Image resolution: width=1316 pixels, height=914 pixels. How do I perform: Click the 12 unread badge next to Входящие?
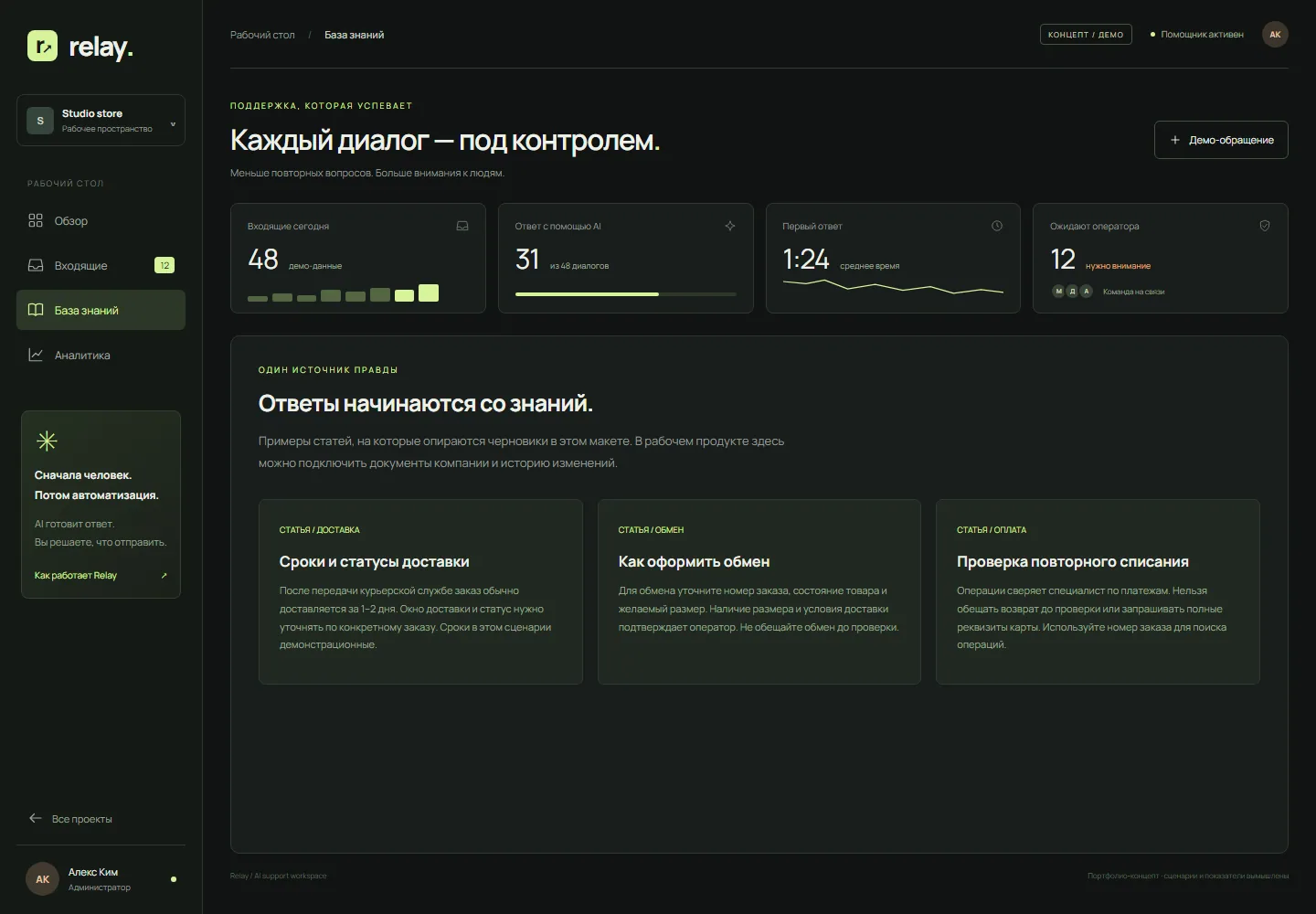coord(164,265)
